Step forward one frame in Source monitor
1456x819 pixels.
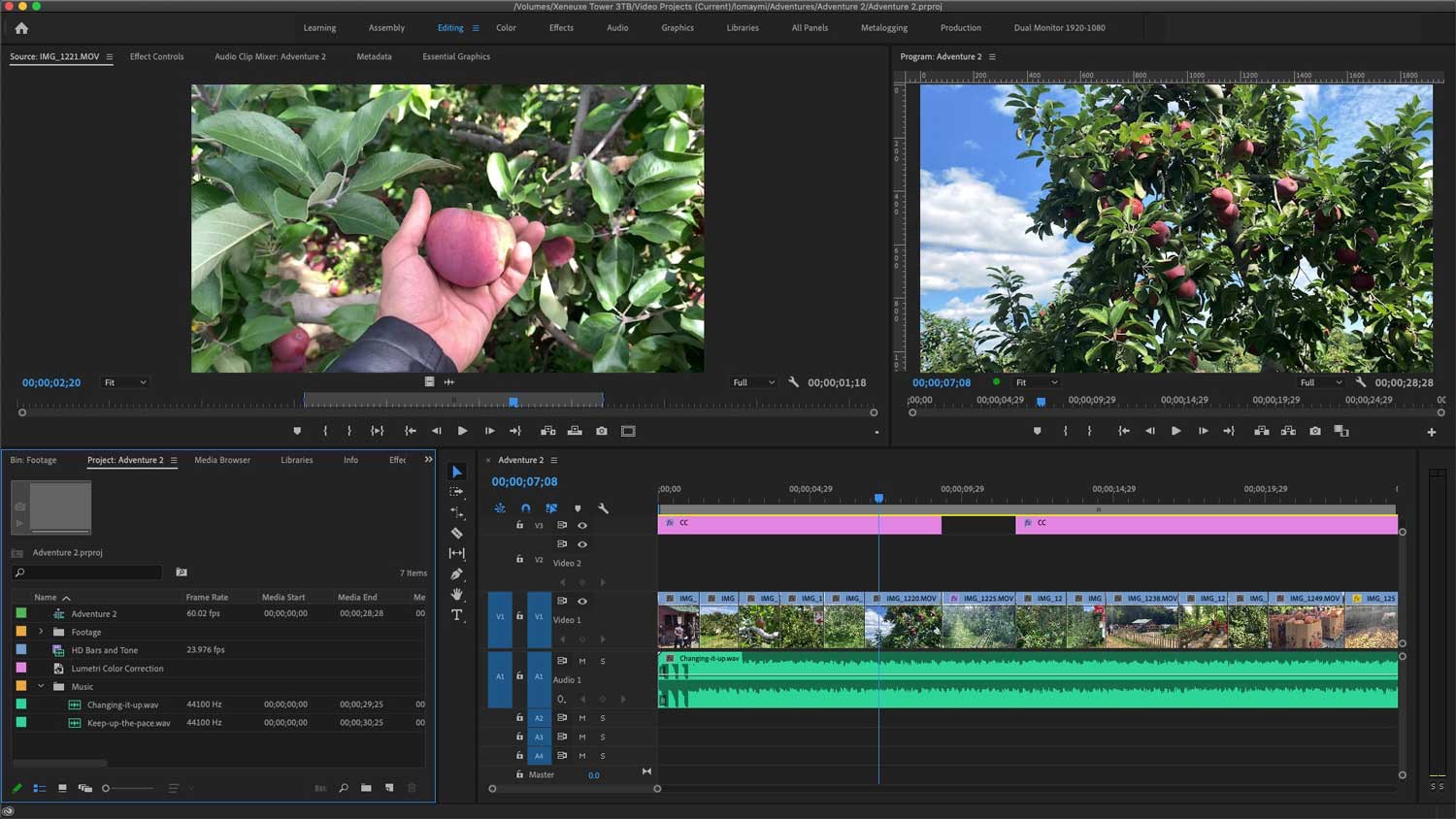click(x=489, y=431)
